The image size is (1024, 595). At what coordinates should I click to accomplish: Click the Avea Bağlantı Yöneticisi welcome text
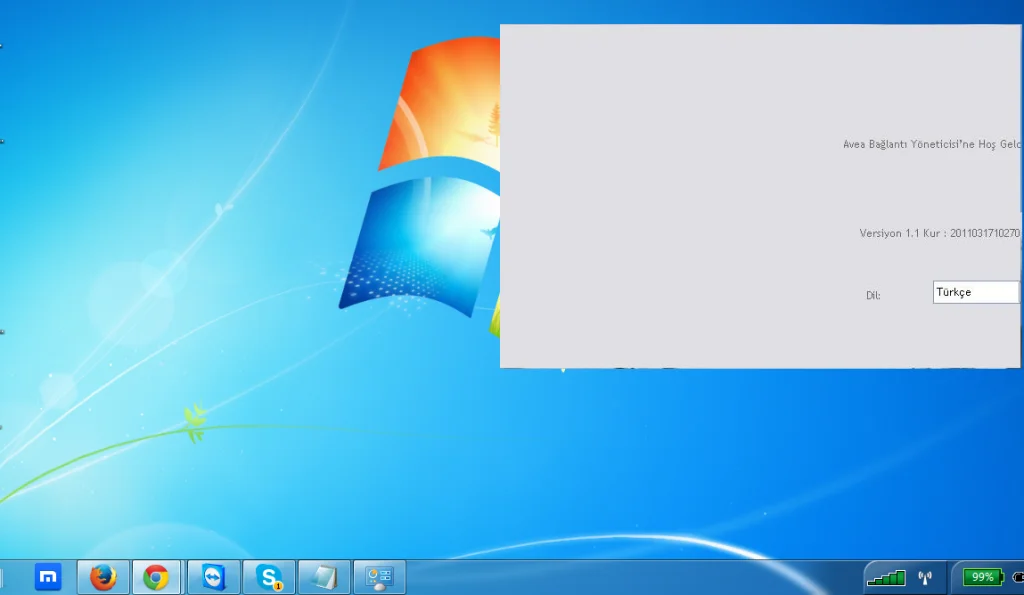pos(931,144)
